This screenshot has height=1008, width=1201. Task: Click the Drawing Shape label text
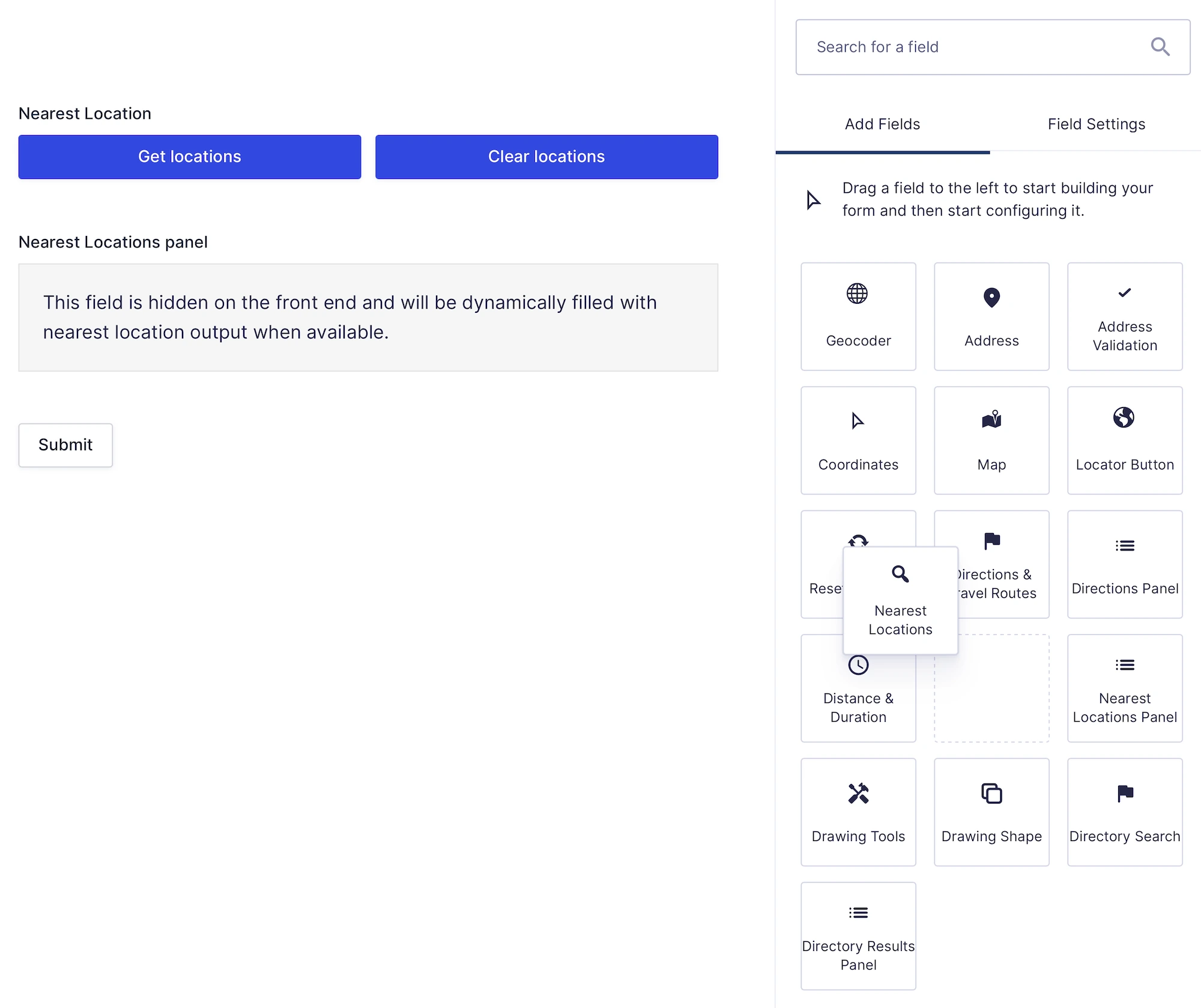[x=991, y=836]
